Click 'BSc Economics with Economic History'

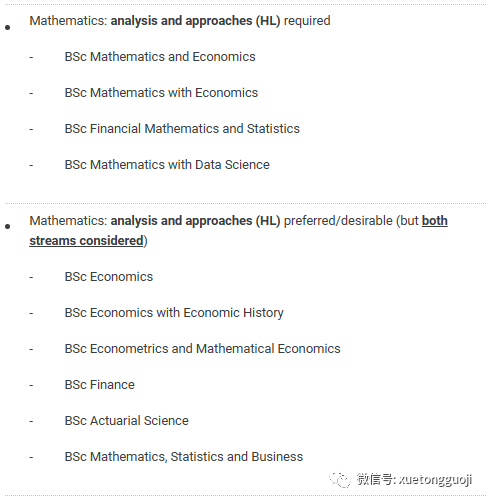[x=174, y=313]
